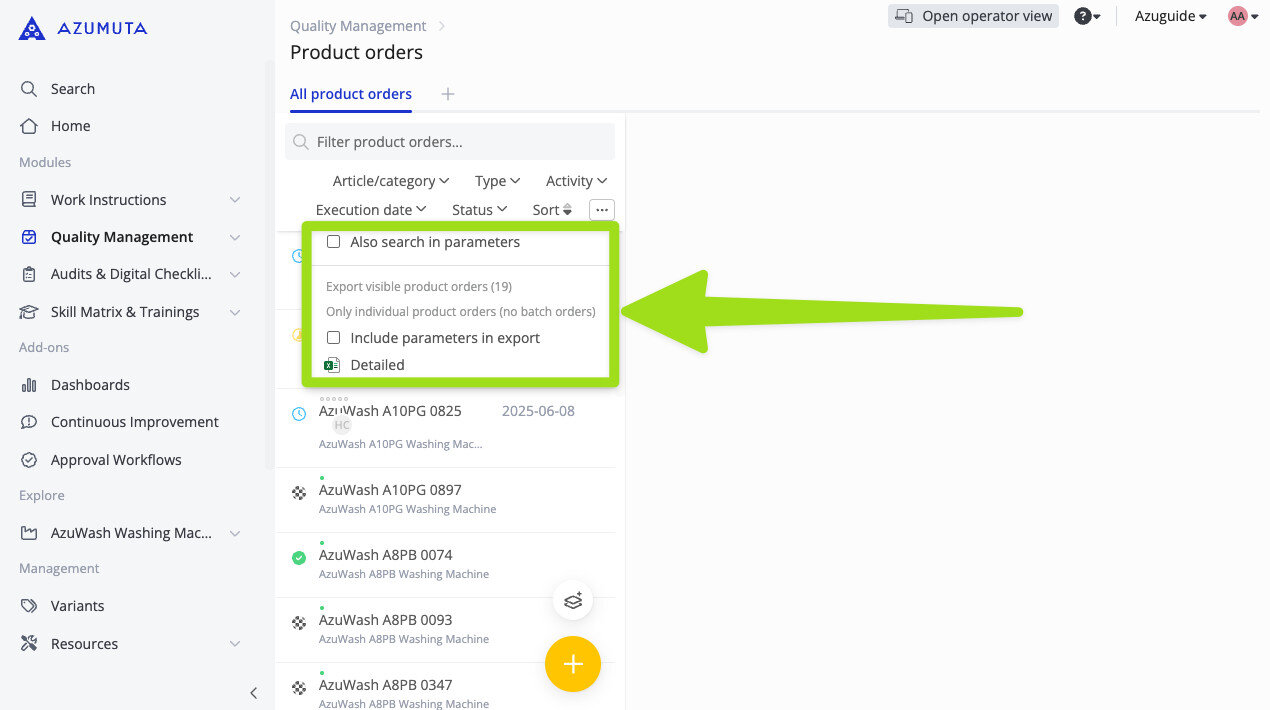Click the batch layers icon button
The height and width of the screenshot is (710, 1270).
(x=573, y=601)
